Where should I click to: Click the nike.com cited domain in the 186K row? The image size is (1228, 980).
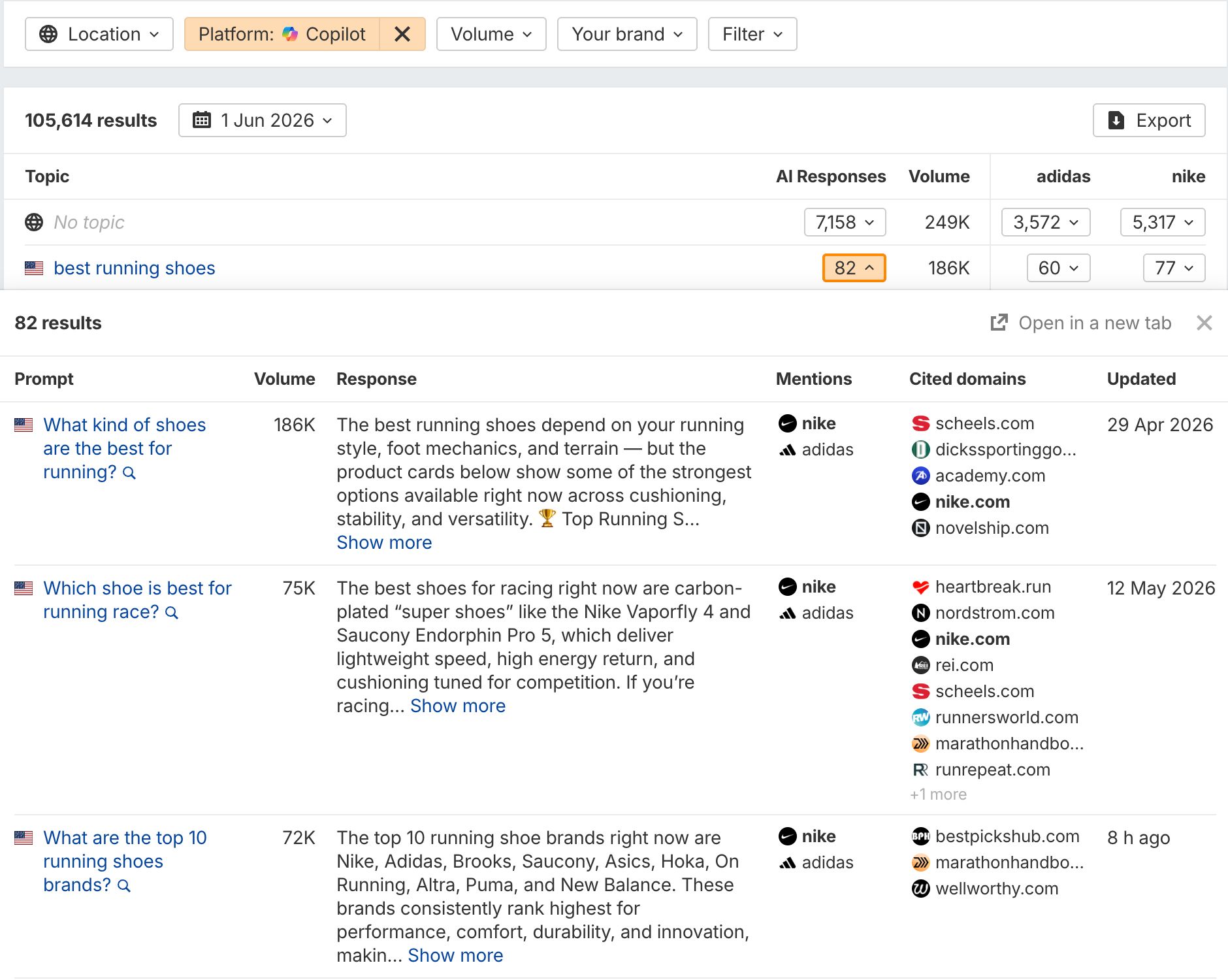click(x=973, y=502)
